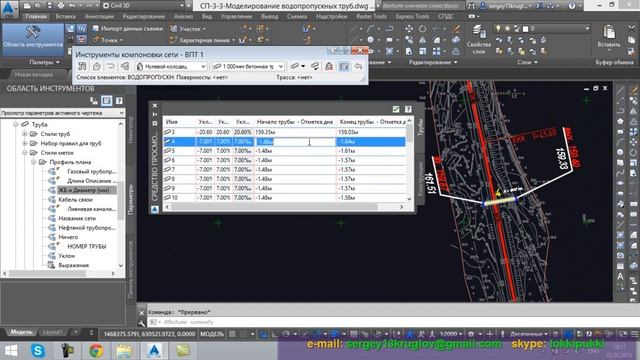Open Google Chrome from the taskbar
Image resolution: width=640 pixels, height=360 pixels.
pyautogui.click(x=96, y=351)
